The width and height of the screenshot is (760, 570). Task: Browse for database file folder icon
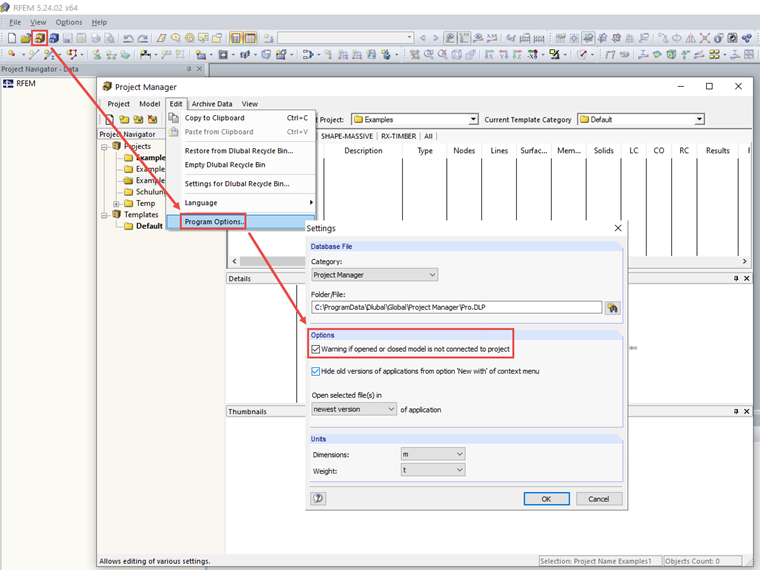pos(613,308)
